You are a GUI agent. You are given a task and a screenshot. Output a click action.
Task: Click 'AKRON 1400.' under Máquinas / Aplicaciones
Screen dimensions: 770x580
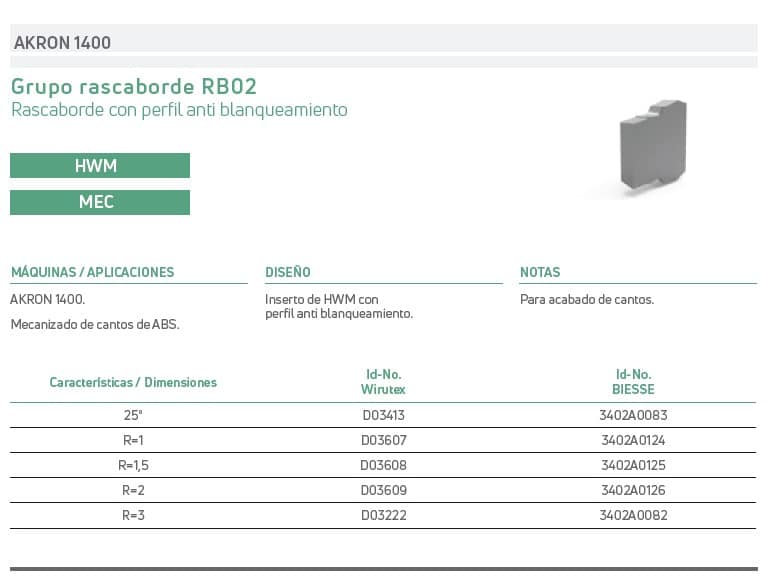tap(48, 299)
